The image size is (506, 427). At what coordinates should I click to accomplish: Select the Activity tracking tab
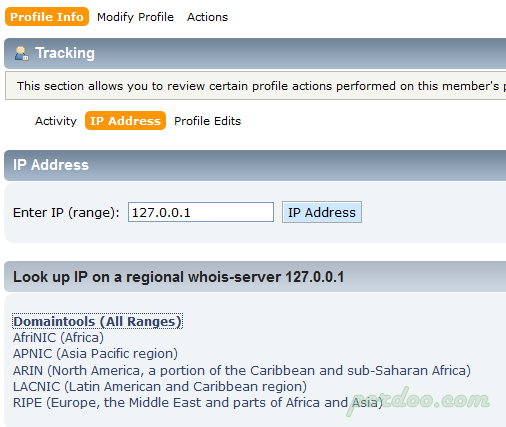click(x=56, y=121)
